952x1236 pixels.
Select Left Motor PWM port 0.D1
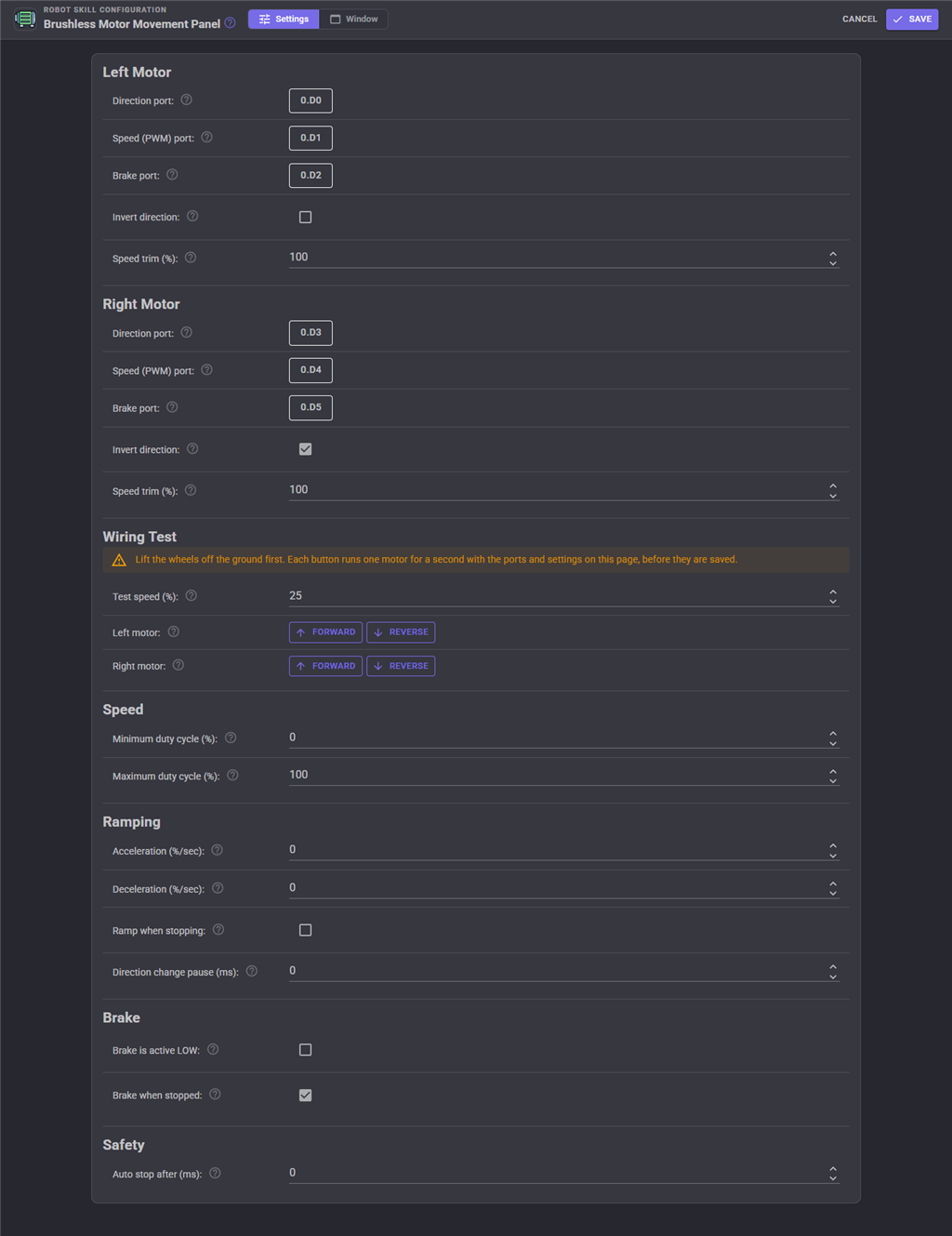pyautogui.click(x=311, y=138)
